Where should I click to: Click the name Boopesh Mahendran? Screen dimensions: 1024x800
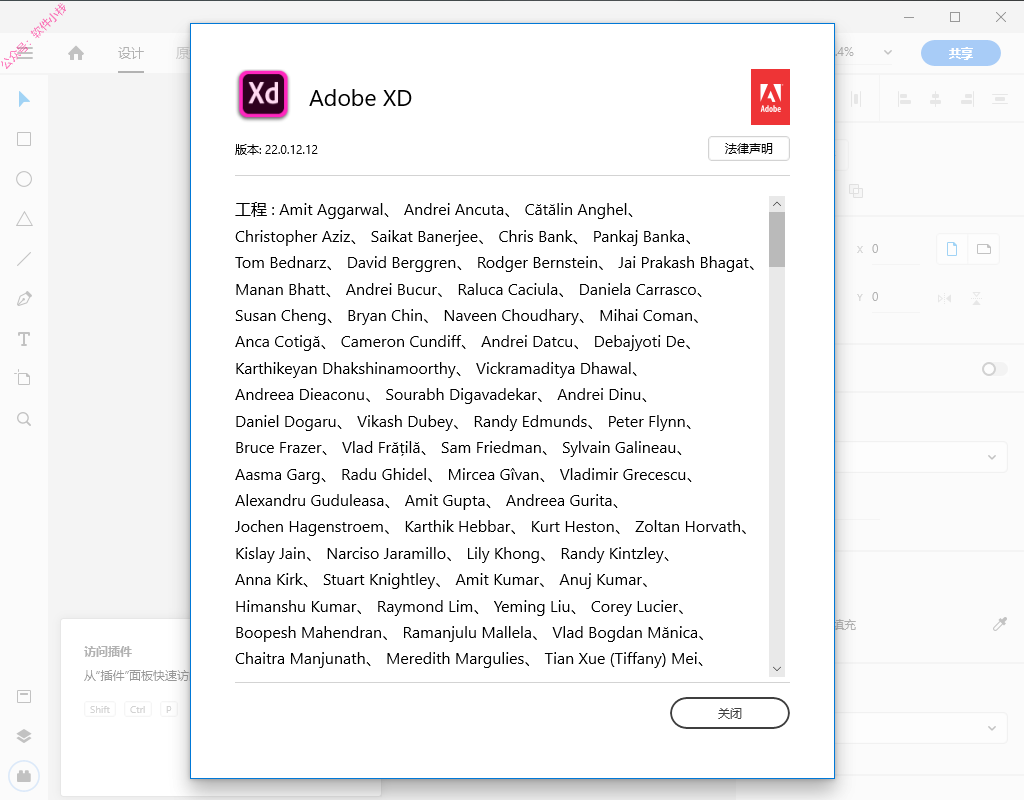pos(308,632)
